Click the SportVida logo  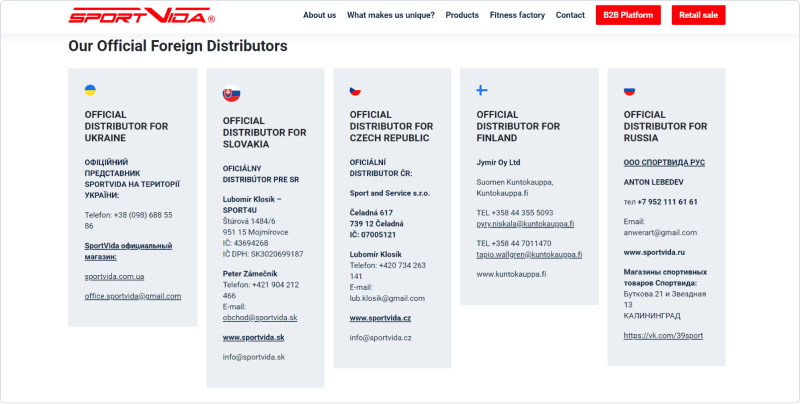tap(141, 15)
